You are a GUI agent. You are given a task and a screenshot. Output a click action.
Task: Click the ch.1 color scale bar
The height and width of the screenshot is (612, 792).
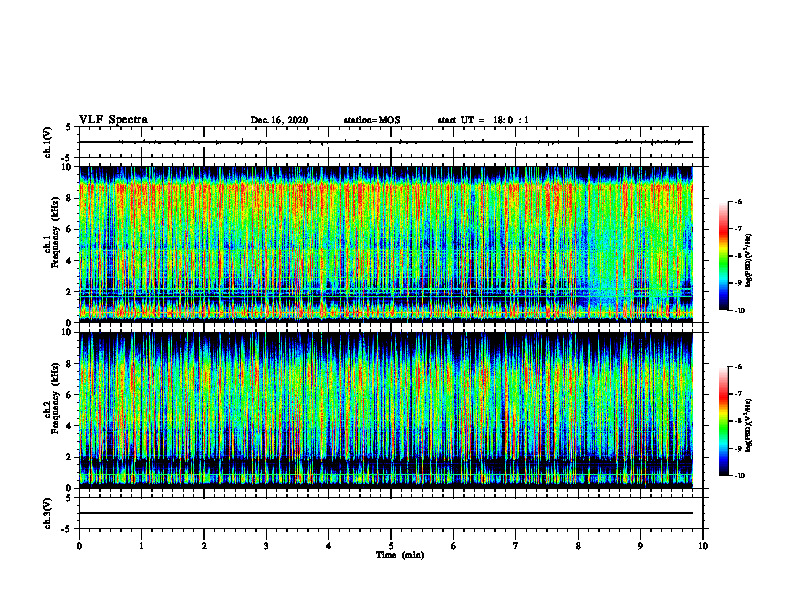point(722,256)
